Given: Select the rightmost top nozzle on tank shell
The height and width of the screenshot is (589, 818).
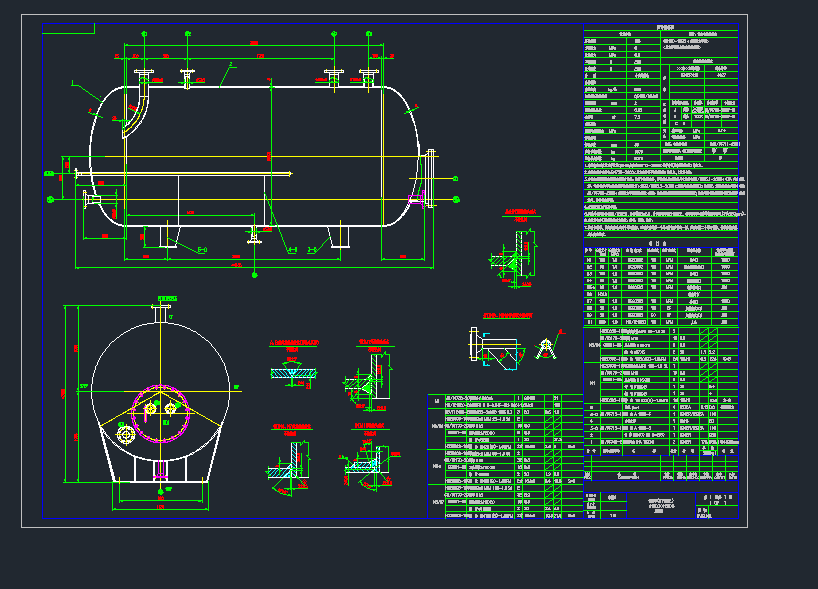Looking at the screenshot, I should (369, 78).
